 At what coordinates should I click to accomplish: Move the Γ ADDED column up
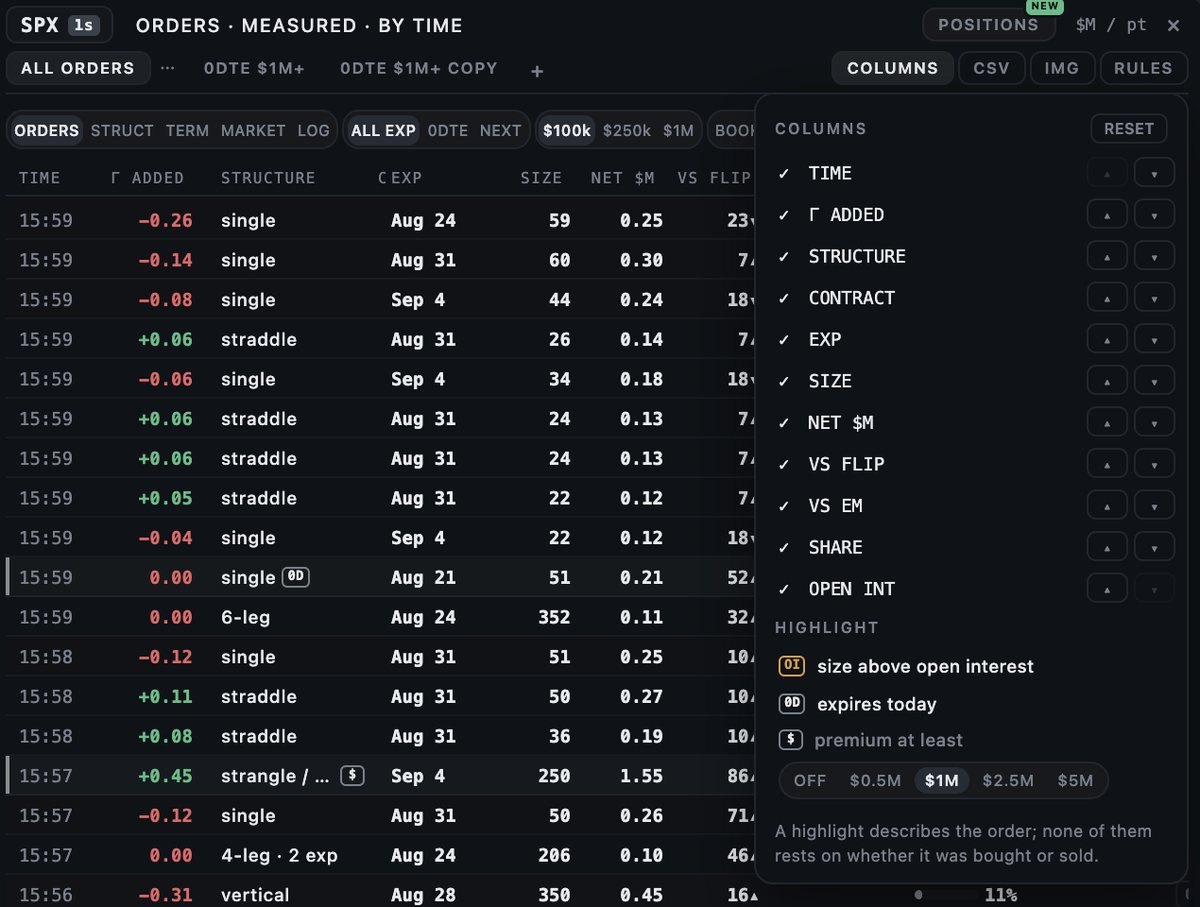coord(1107,215)
